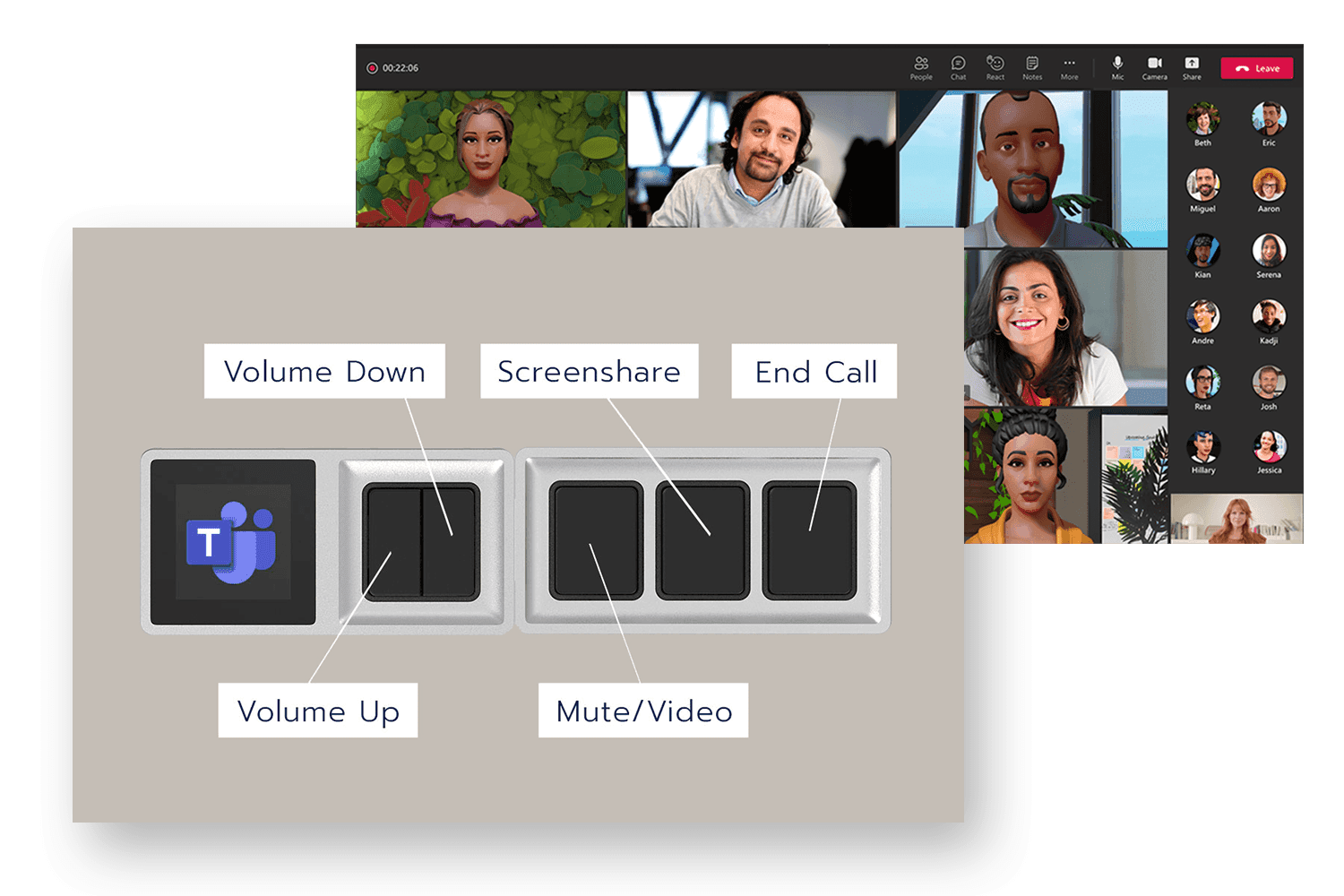Open the People panel in Teams toolbar
The image size is (1344, 896).
click(921, 68)
